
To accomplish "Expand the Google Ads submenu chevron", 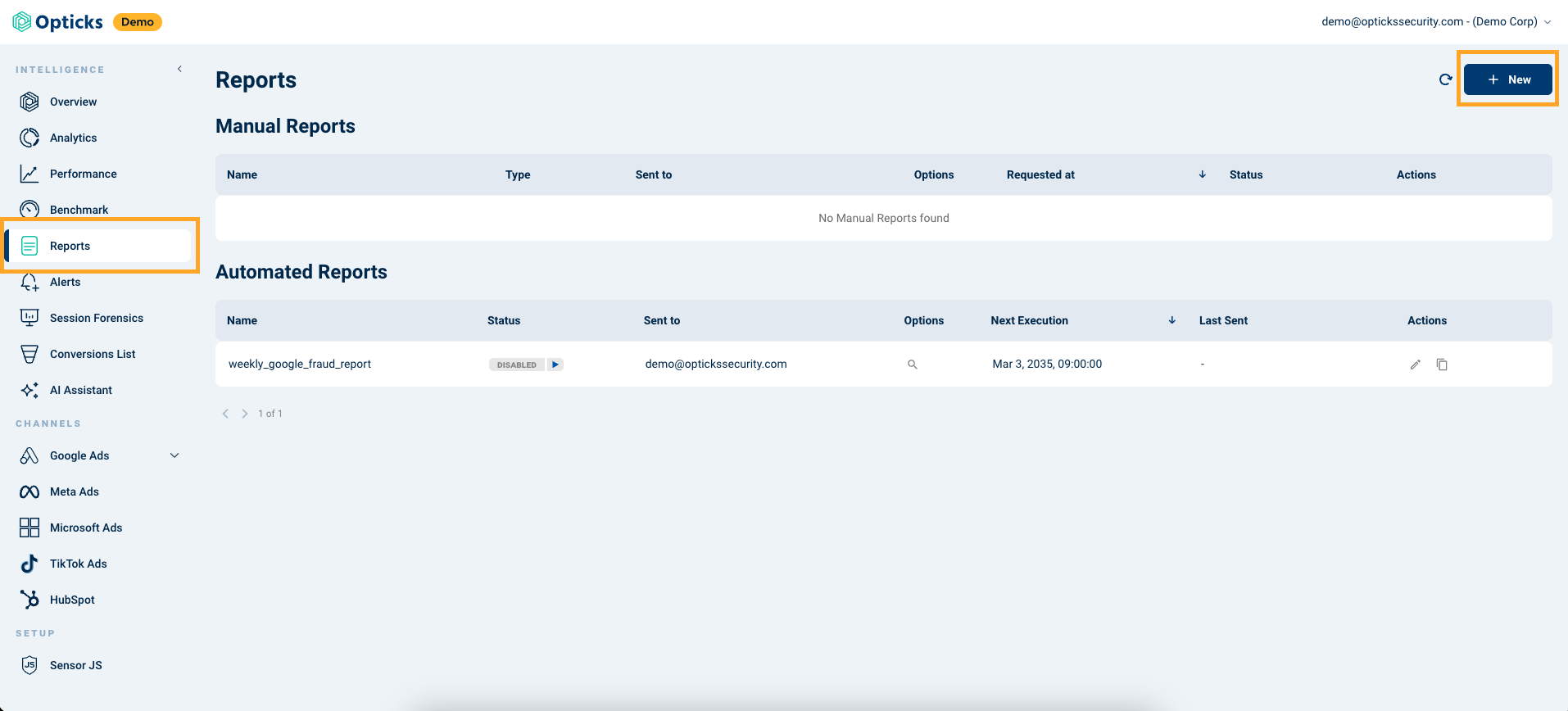I will click(x=174, y=455).
